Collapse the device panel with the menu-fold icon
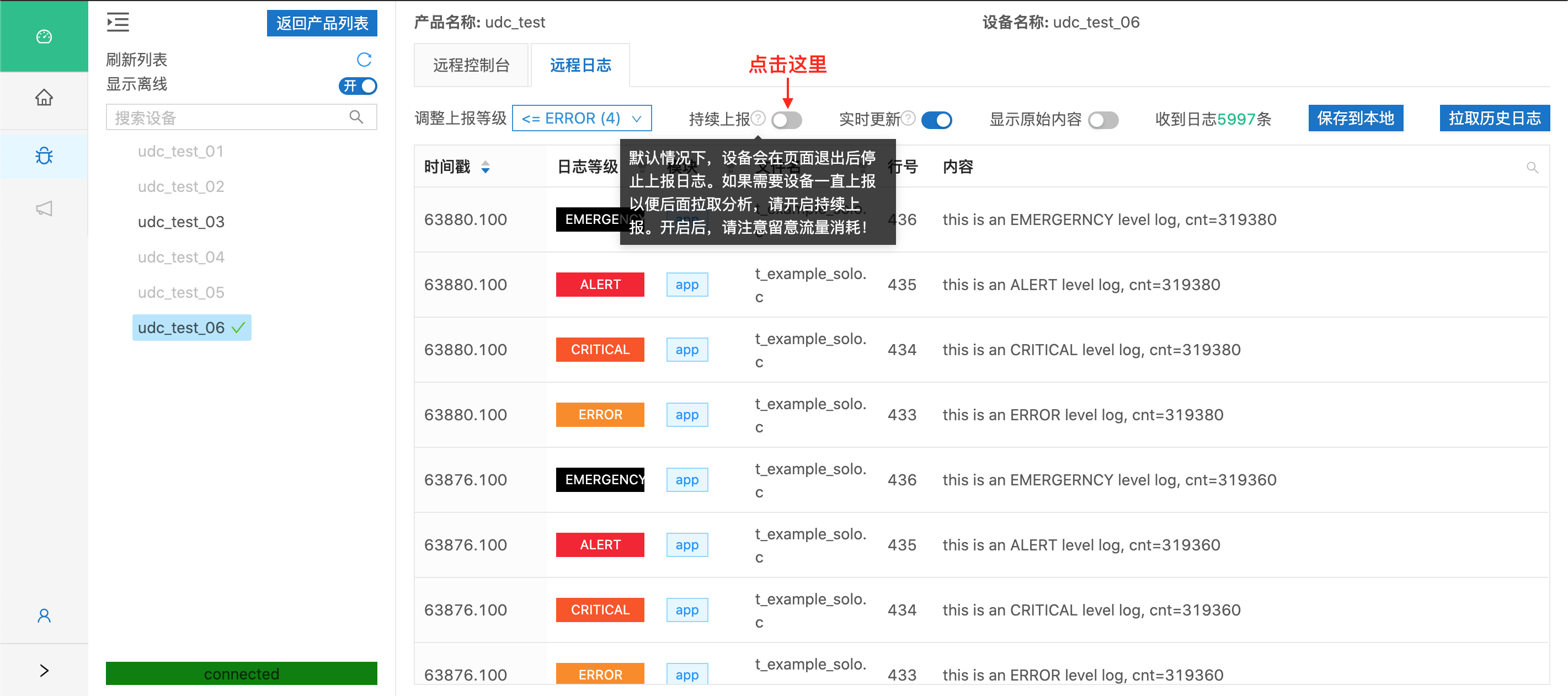The width and height of the screenshot is (1568, 696). (x=118, y=23)
